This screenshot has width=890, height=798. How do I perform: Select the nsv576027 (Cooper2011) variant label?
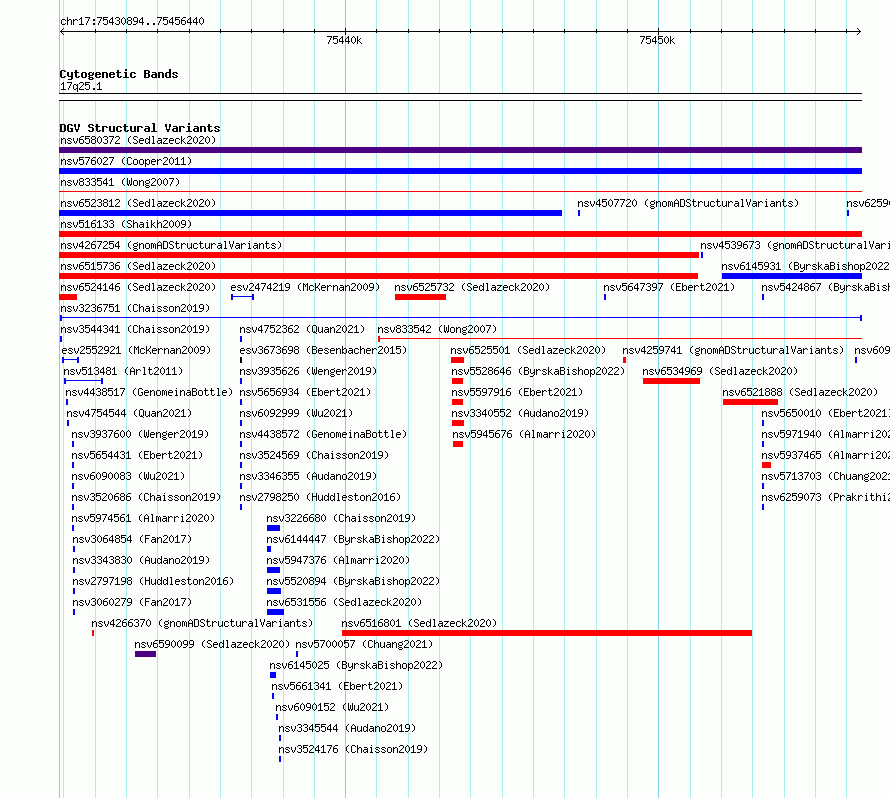pos(126,161)
